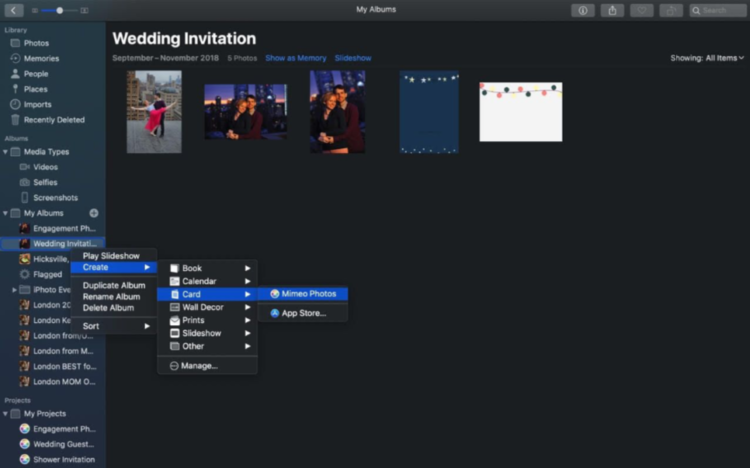Click the Show as Memory link
Screen dimensions: 750x468
pos(295,58)
